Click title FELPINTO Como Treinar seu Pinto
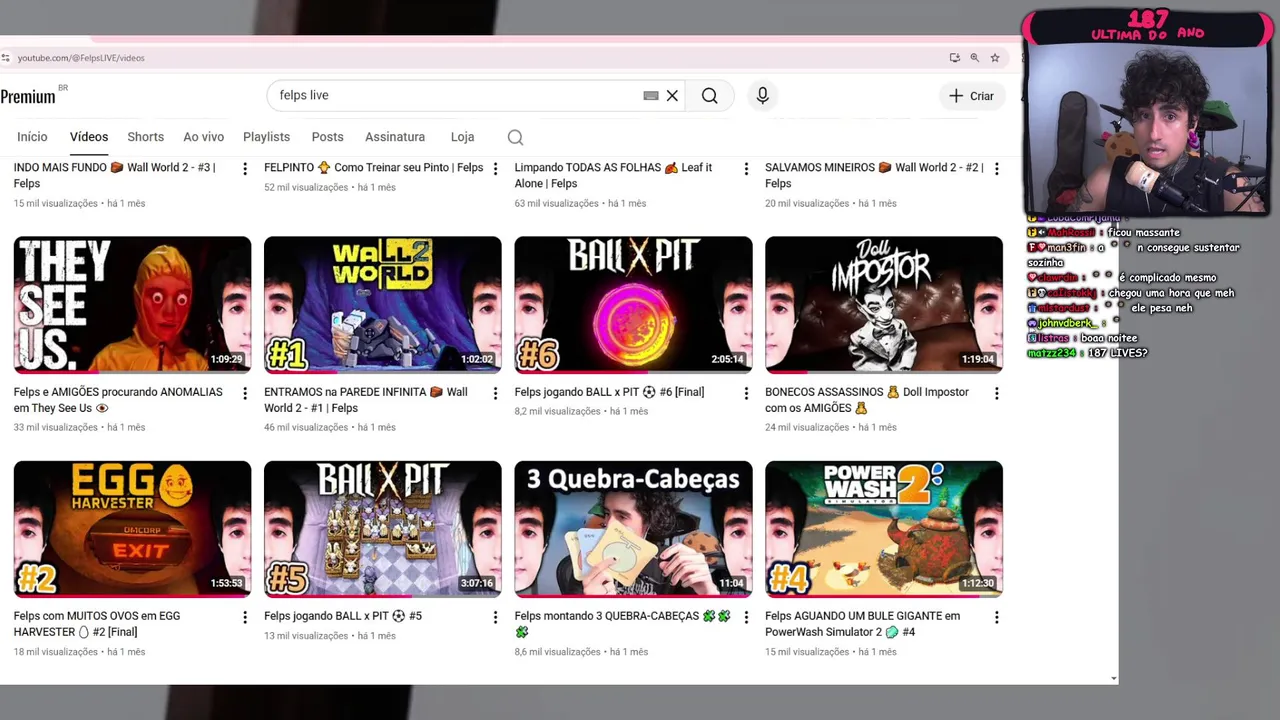 point(374,168)
